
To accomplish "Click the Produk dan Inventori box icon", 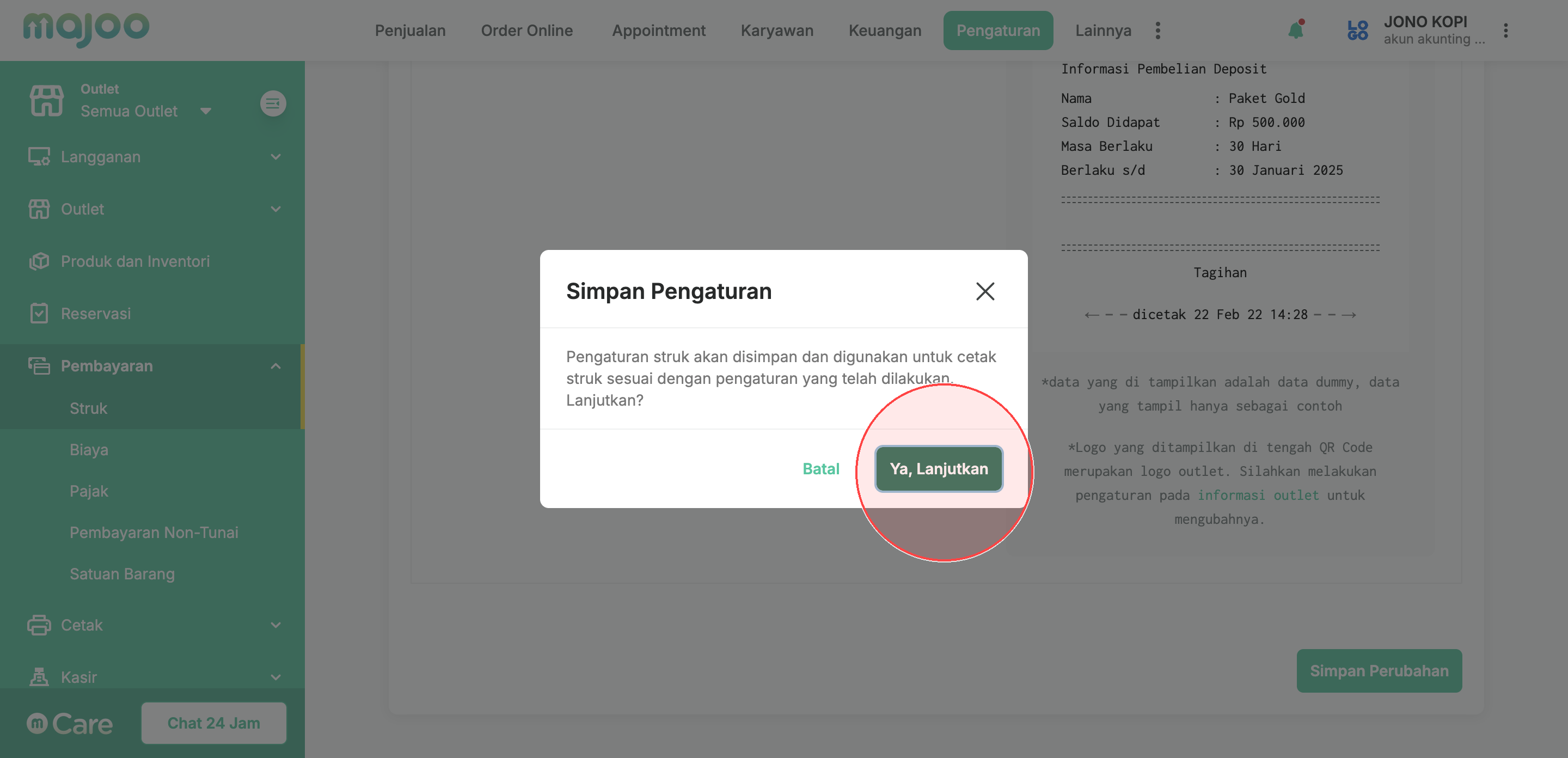I will click(x=39, y=261).
